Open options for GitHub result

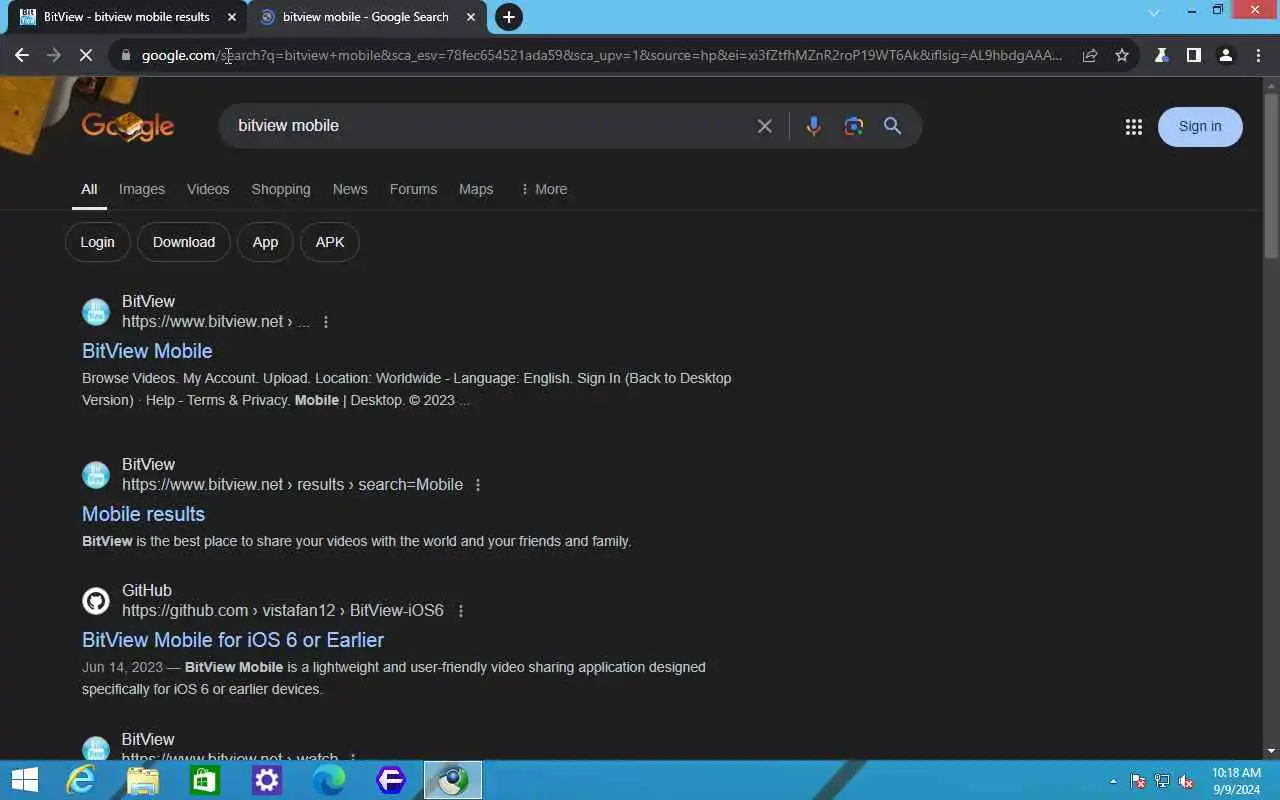[x=461, y=611]
